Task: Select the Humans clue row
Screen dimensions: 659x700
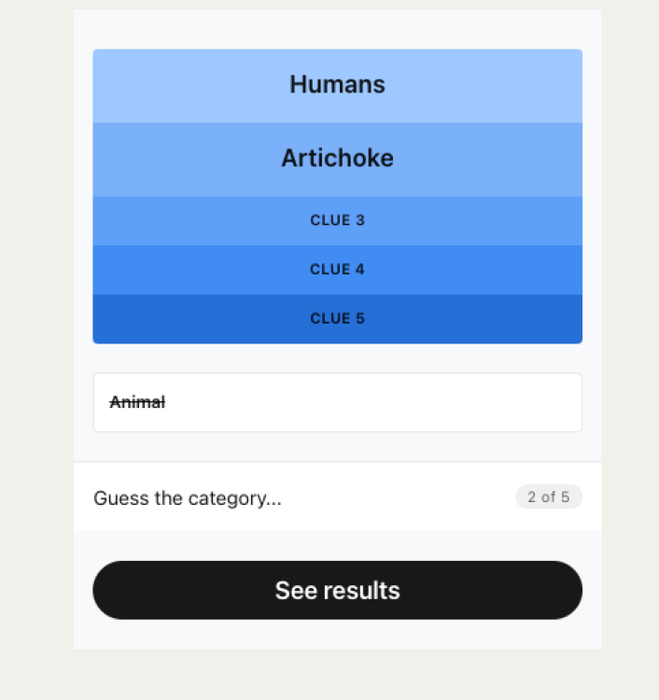Action: point(338,86)
